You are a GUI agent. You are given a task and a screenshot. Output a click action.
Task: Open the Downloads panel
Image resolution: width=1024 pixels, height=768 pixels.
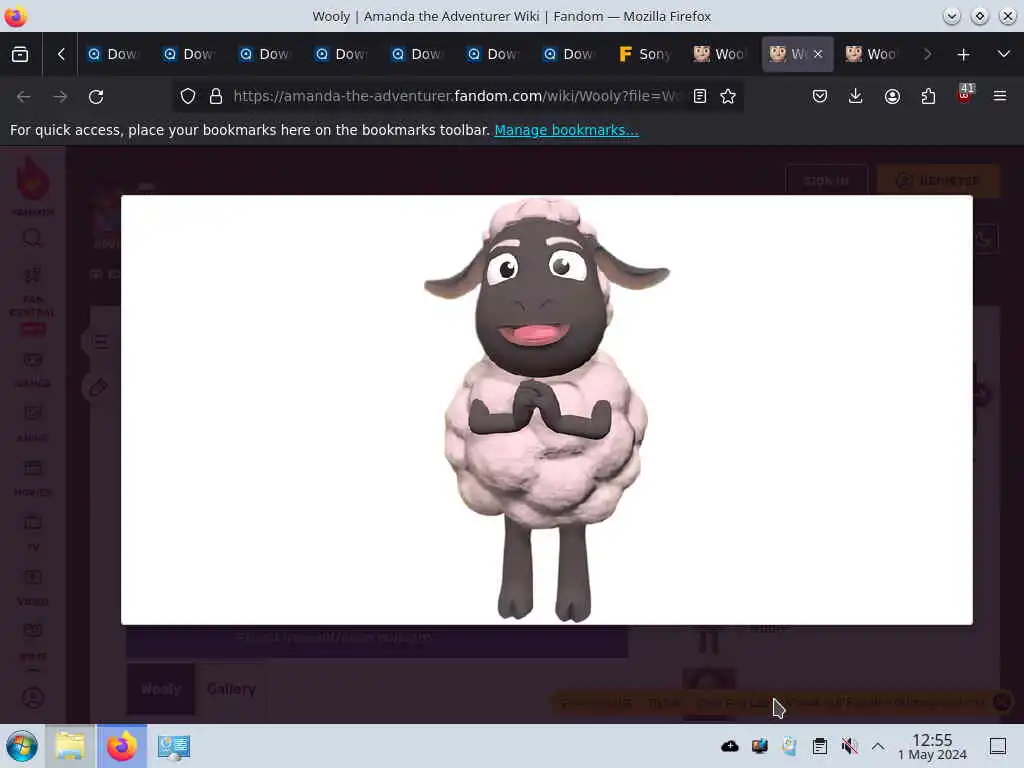(856, 97)
